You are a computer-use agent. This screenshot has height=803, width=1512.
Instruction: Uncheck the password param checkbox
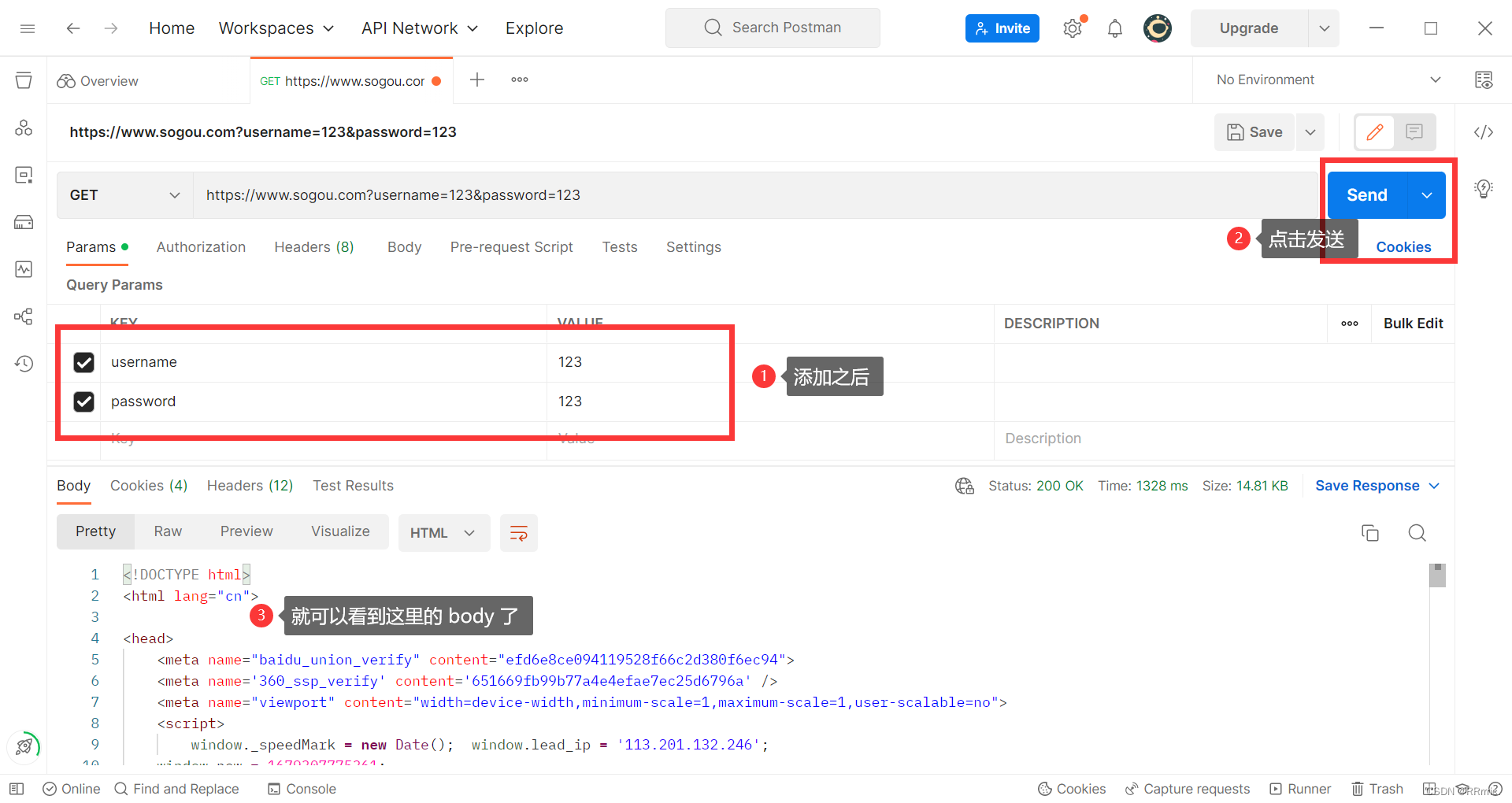click(83, 401)
